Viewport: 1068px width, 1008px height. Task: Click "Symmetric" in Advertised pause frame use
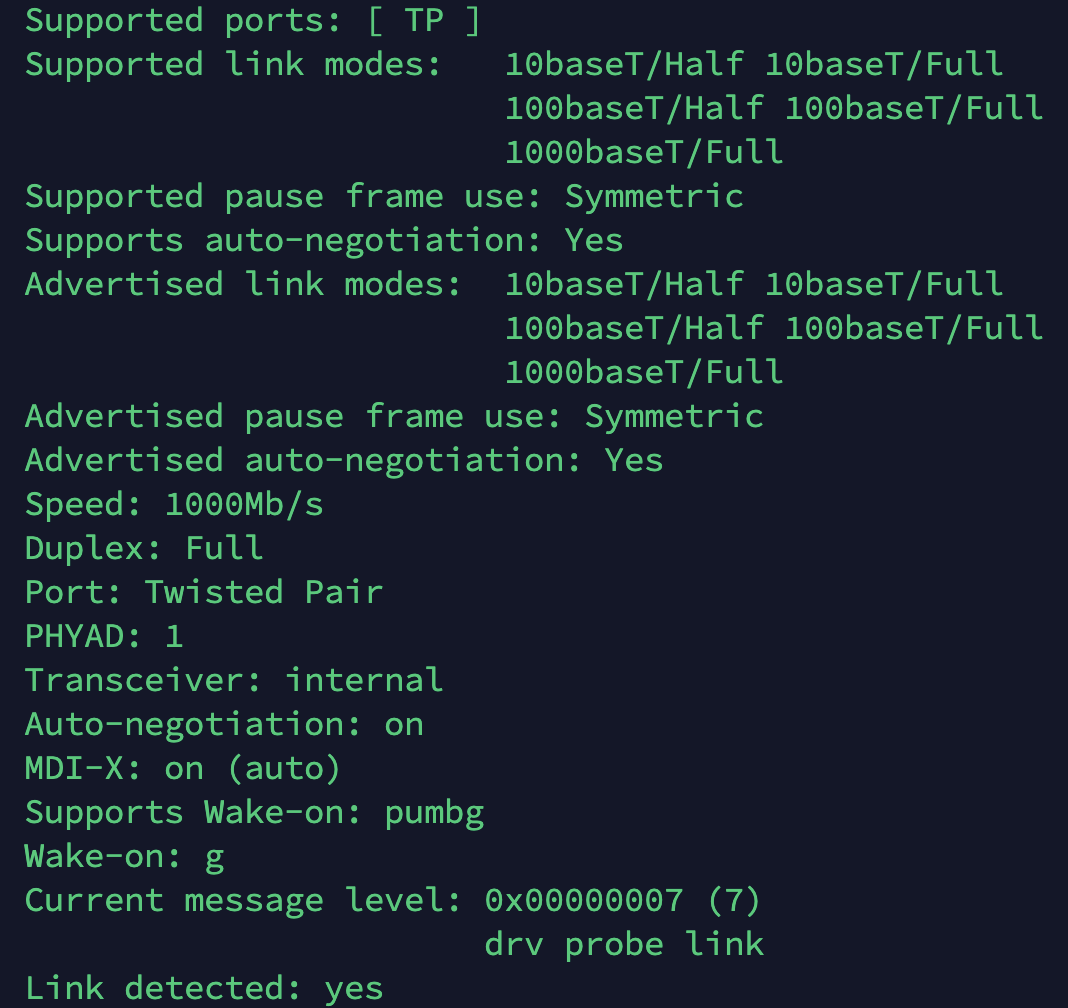[x=674, y=416]
